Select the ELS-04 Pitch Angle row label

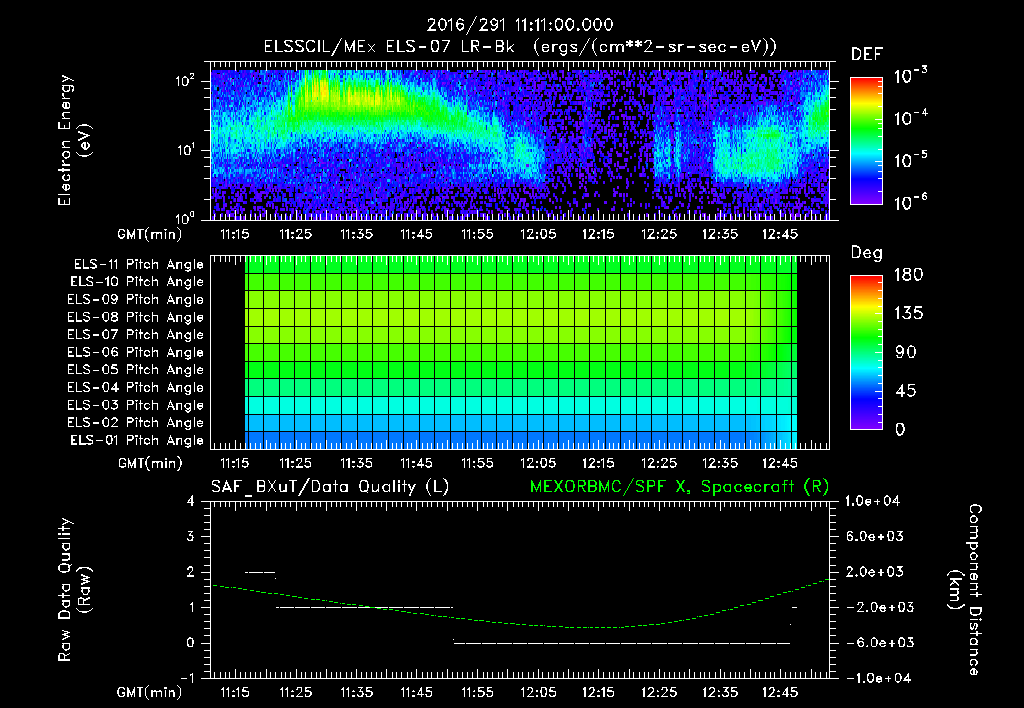(x=136, y=388)
